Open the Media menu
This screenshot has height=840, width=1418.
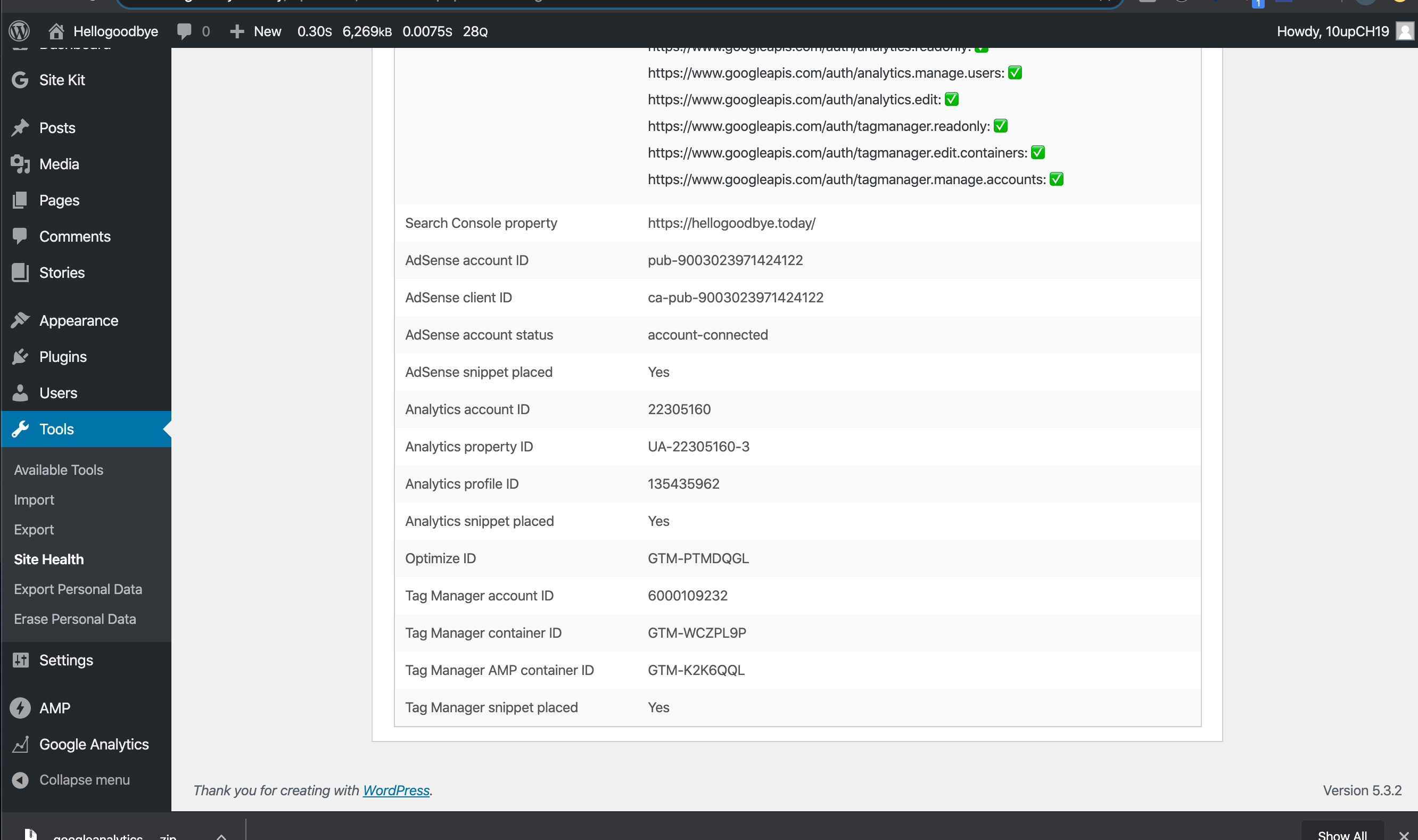pos(86,164)
